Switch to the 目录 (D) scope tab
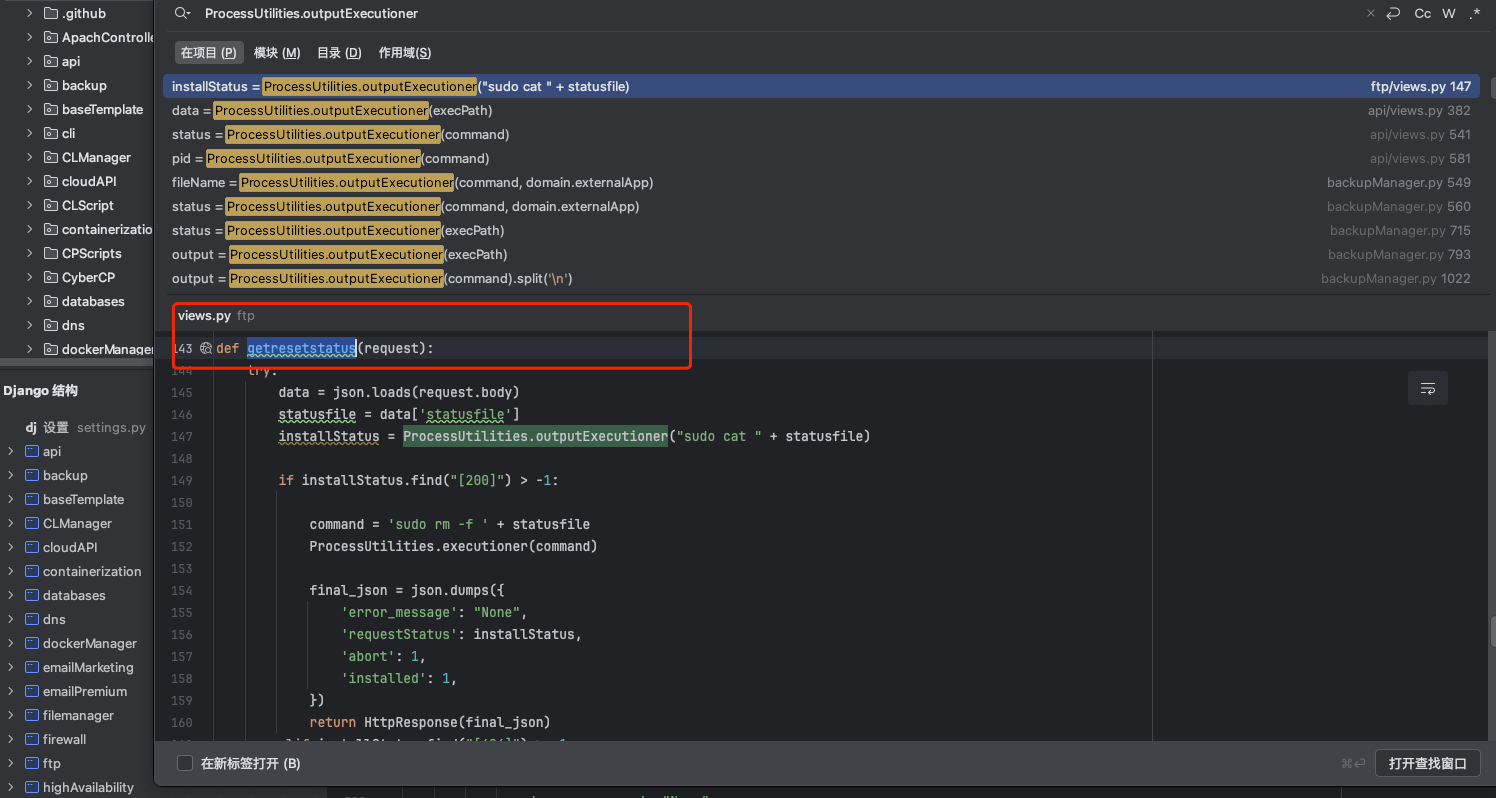Image resolution: width=1496 pixels, height=798 pixels. click(x=338, y=52)
